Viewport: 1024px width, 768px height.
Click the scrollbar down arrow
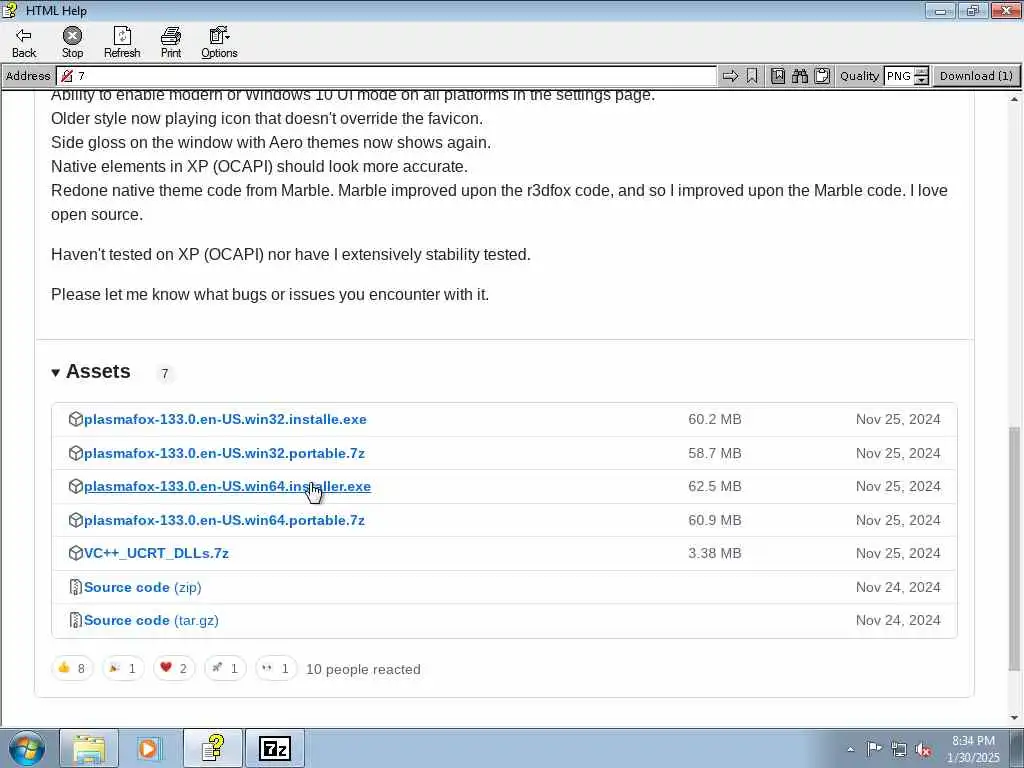click(x=1014, y=718)
